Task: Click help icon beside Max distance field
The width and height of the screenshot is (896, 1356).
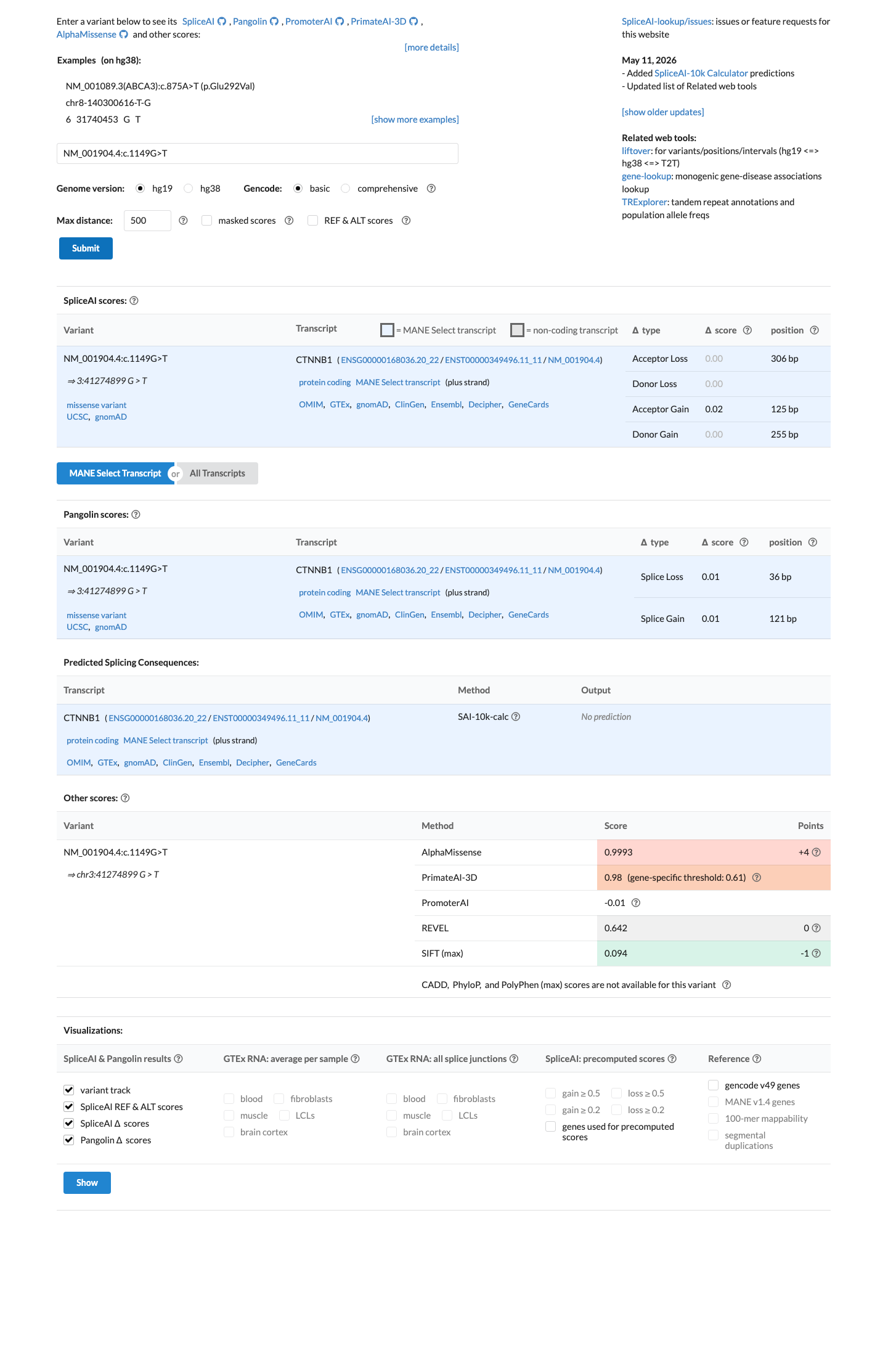Action: (x=183, y=221)
